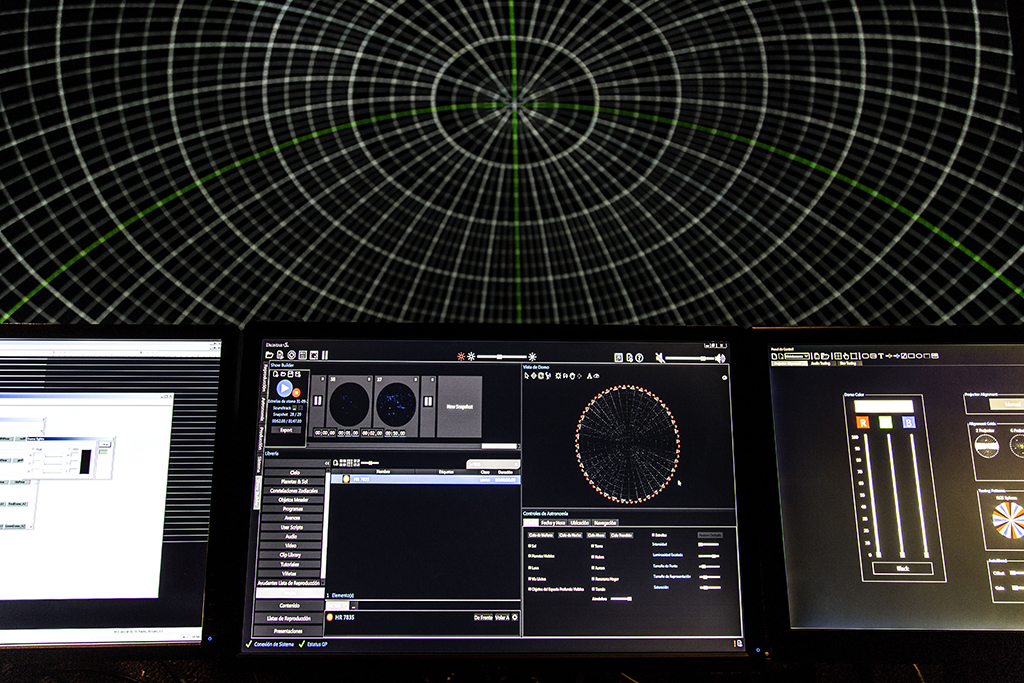Click the Export button
Viewport: 1024px width, 683px height.
[286, 429]
